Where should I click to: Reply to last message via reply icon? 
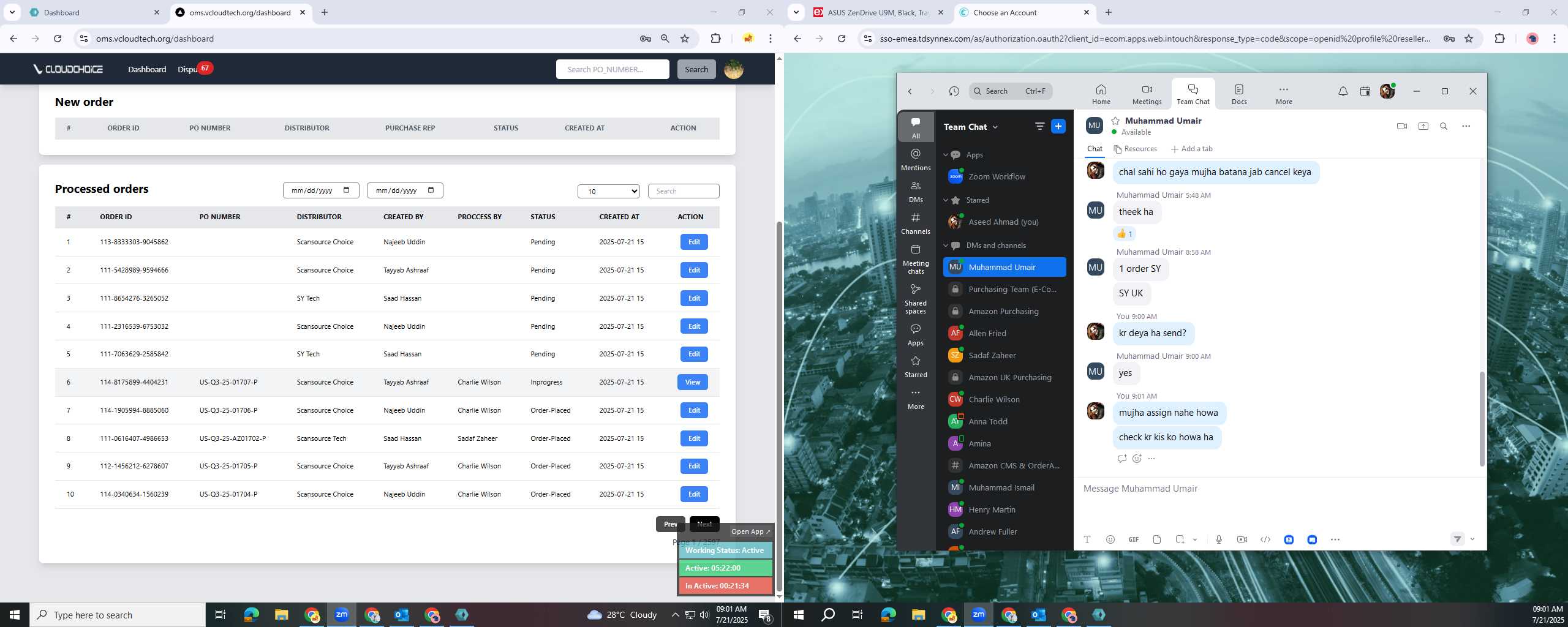tap(1121, 459)
